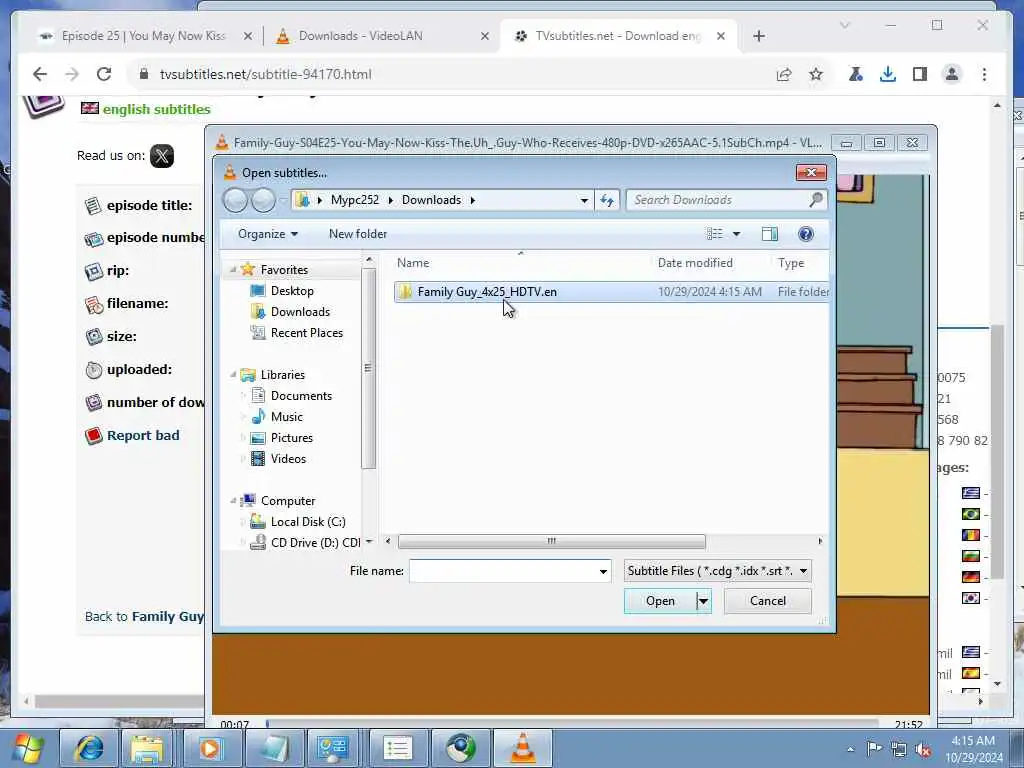Bookmark this page star icon
The height and width of the screenshot is (768, 1024).
pyautogui.click(x=816, y=74)
